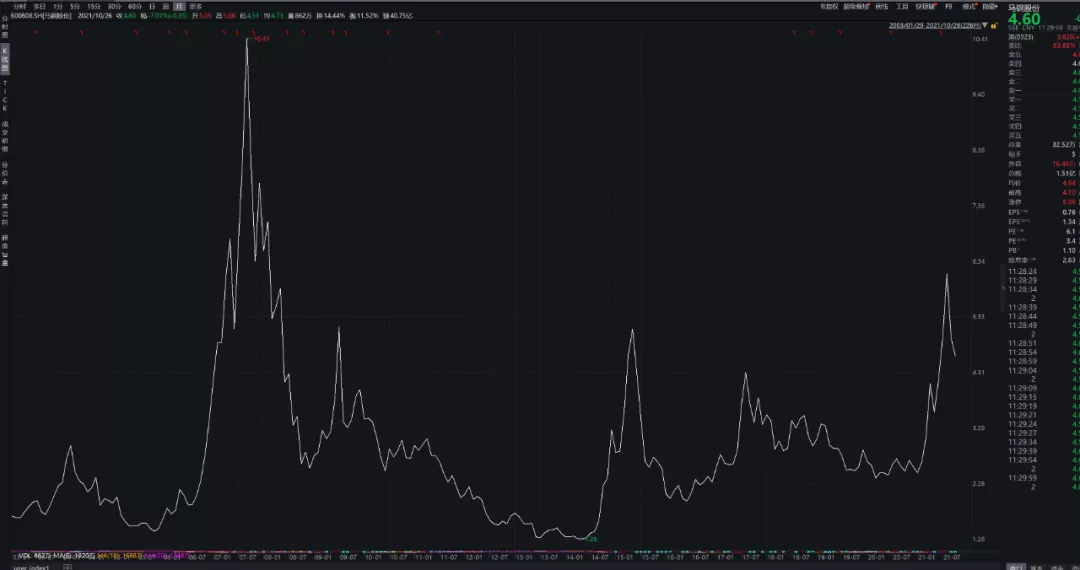Screen dimensions: 1080x570
Task: Select the 日 daily period
Action: click(152, 6)
